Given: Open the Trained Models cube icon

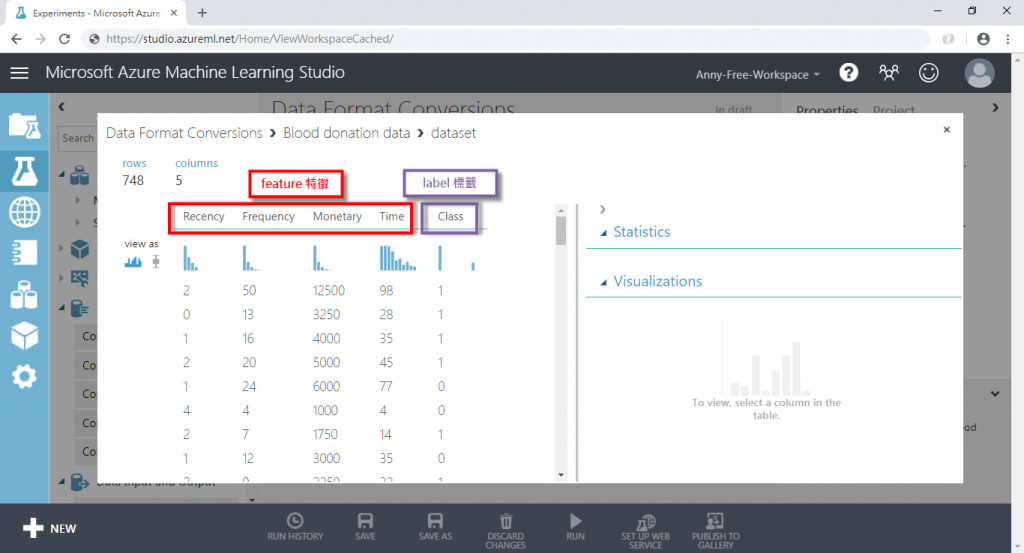Looking at the screenshot, I should coord(24,336).
